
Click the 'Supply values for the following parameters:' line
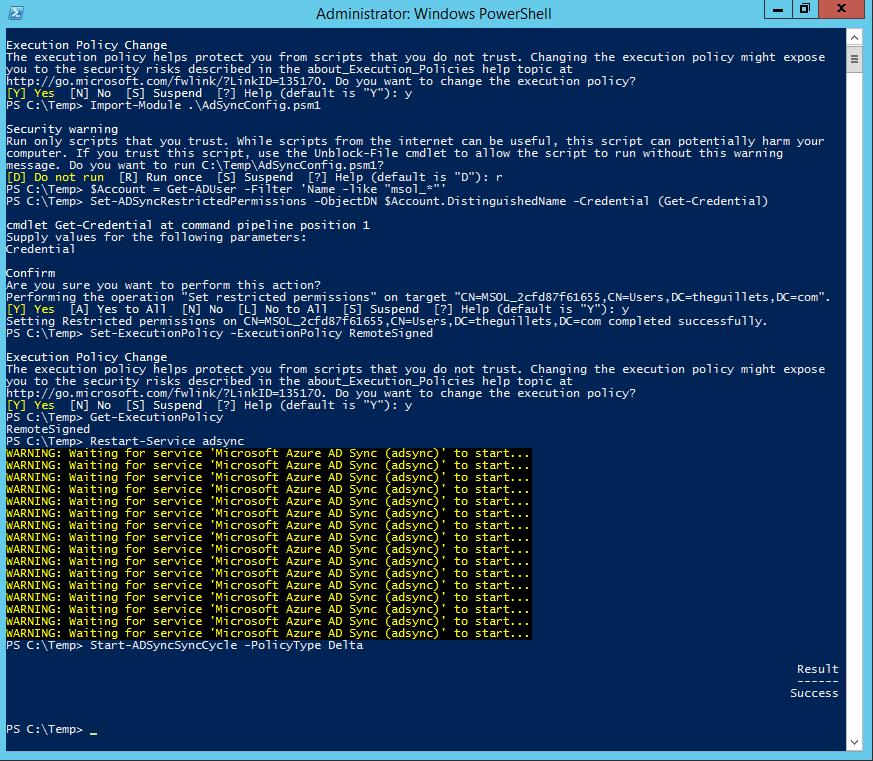pyautogui.click(x=156, y=237)
